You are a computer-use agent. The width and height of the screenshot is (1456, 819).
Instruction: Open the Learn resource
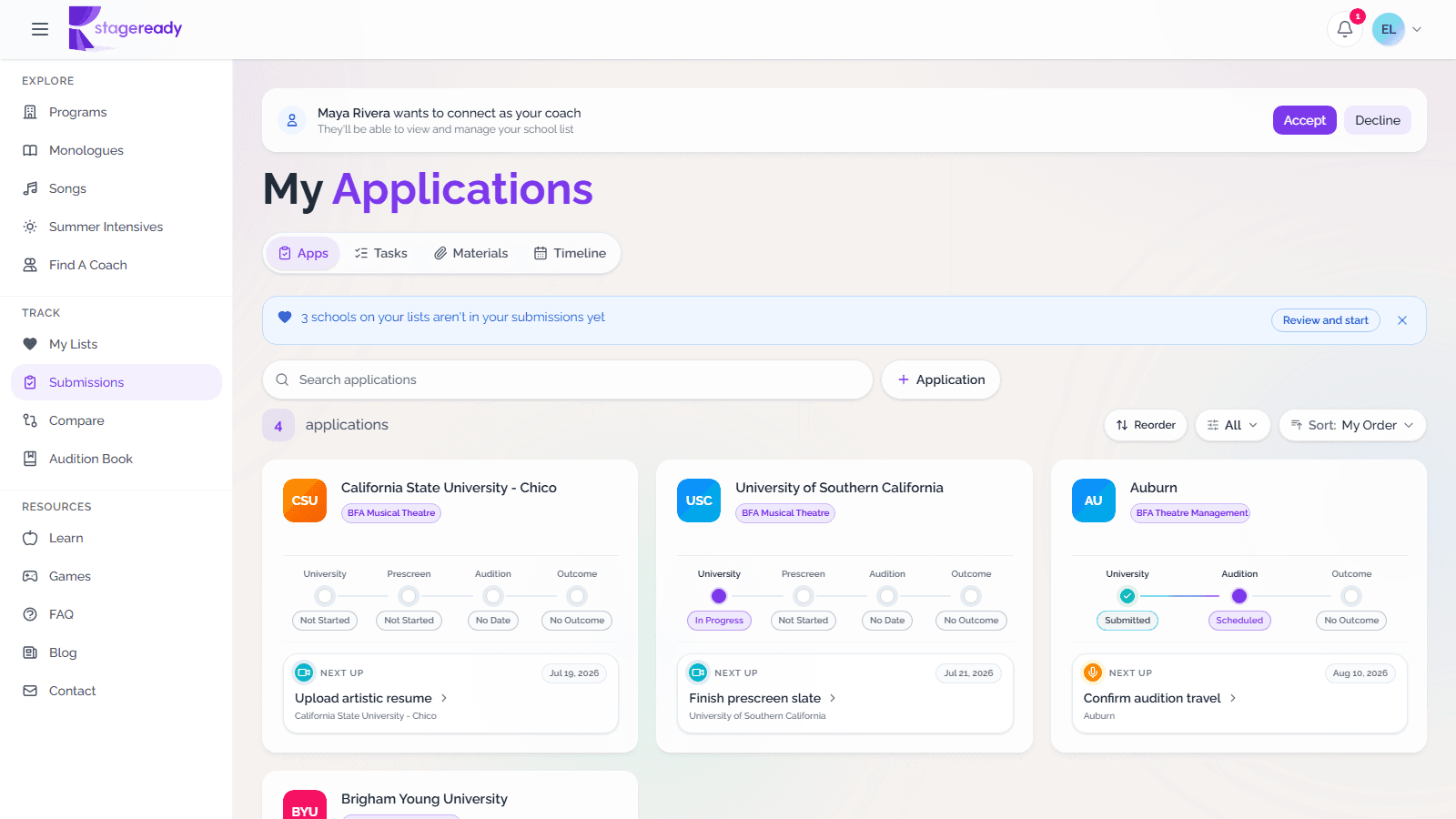(116, 538)
